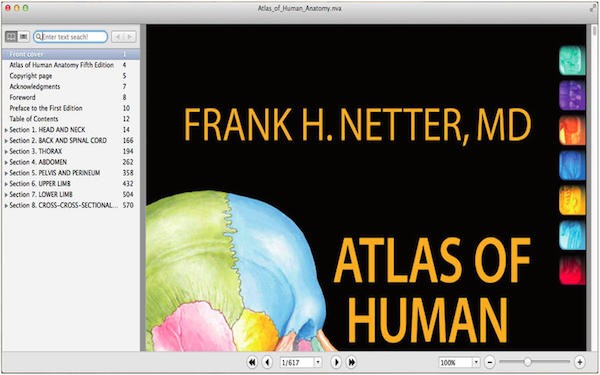Expand Section 1. HEAD AND NECK
Screen dimensions: 600x375
(6, 130)
